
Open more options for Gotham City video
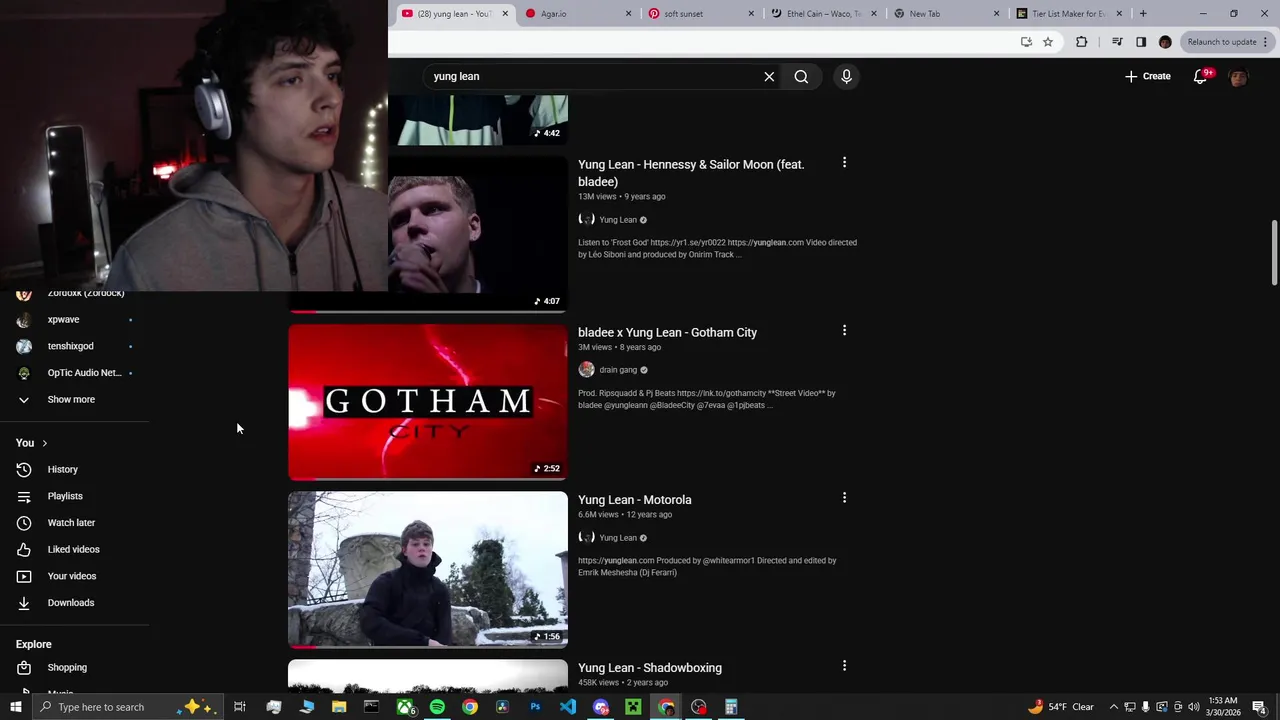(844, 330)
